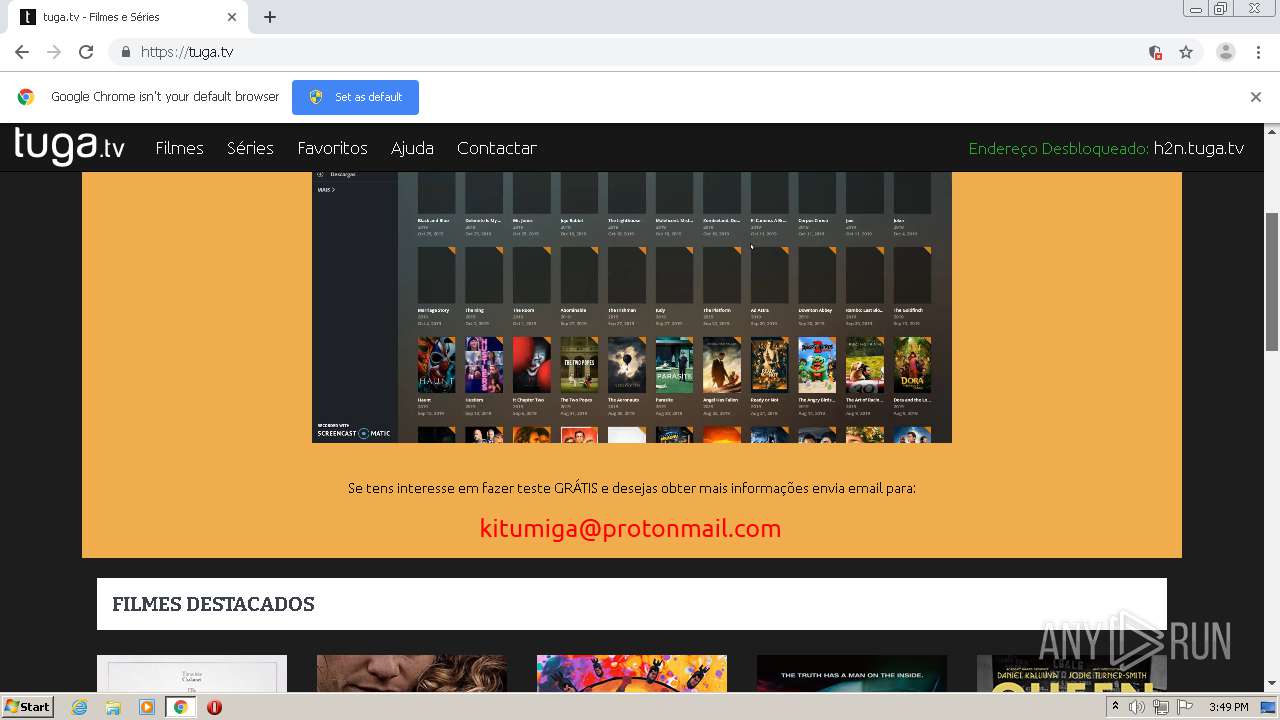Bookmark the page with the star icon

[1186, 52]
